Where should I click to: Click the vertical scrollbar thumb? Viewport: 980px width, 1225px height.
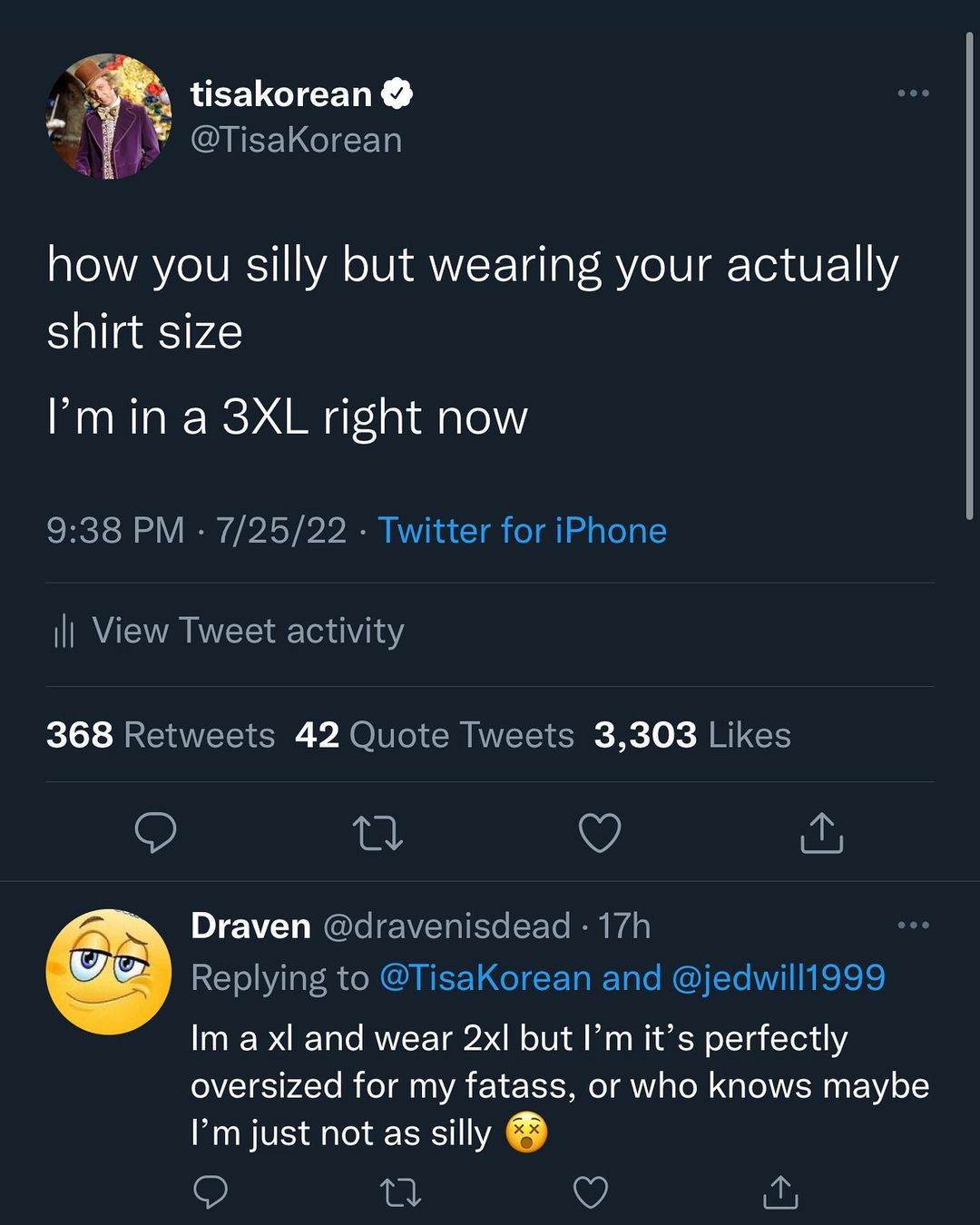pos(969,272)
